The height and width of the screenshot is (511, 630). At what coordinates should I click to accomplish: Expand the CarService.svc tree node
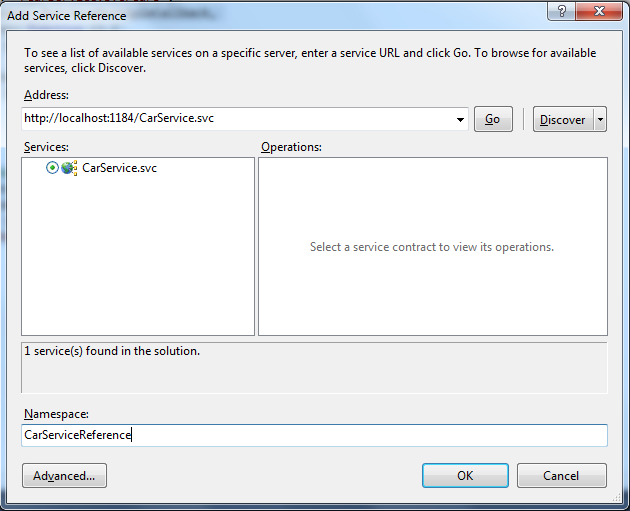tap(52, 168)
